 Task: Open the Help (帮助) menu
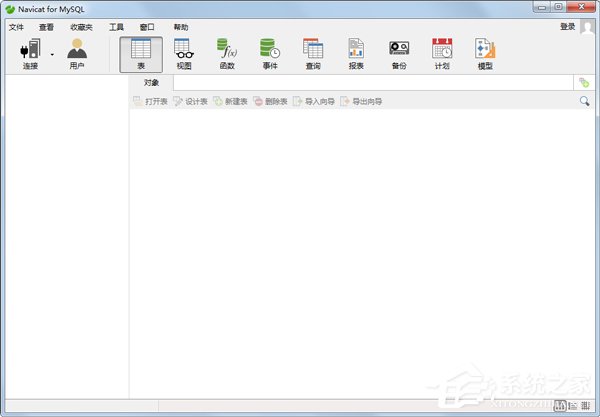181,27
